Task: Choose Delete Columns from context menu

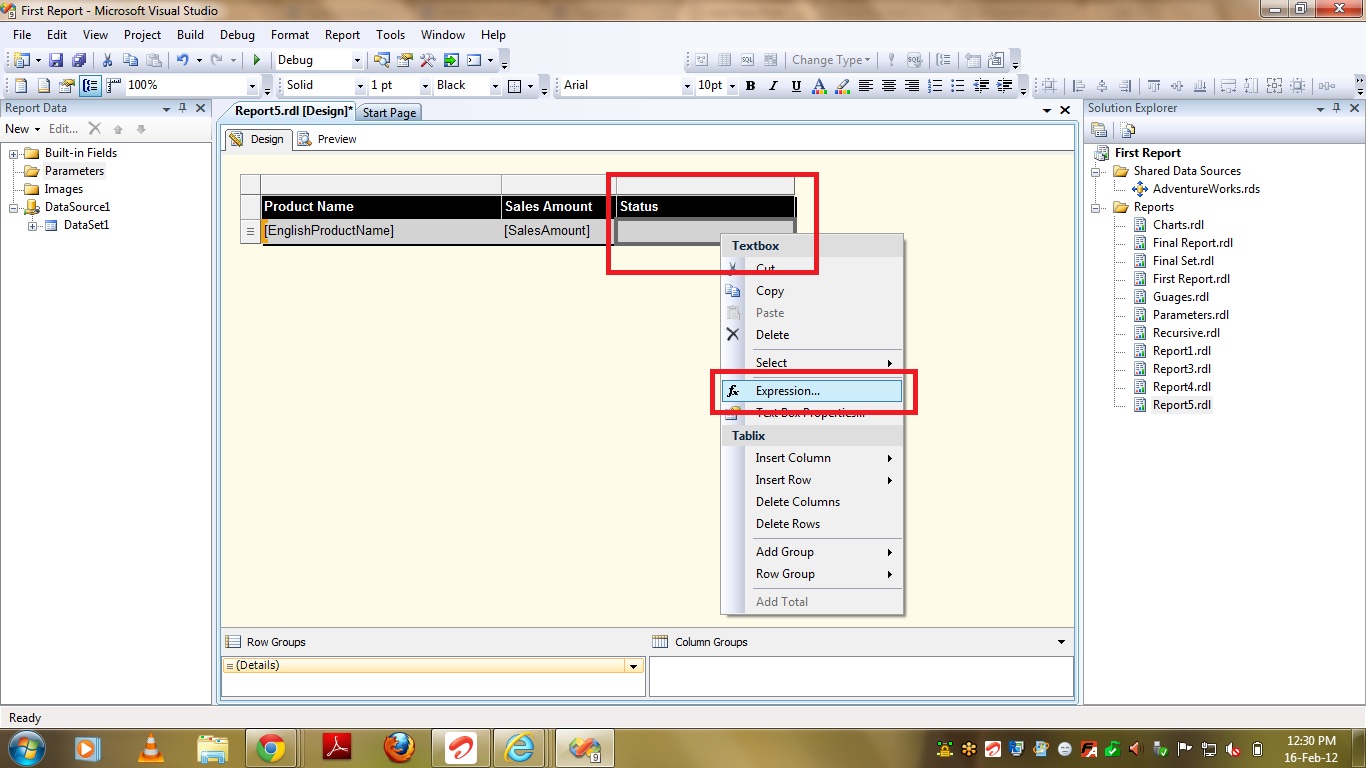Action: (x=797, y=502)
